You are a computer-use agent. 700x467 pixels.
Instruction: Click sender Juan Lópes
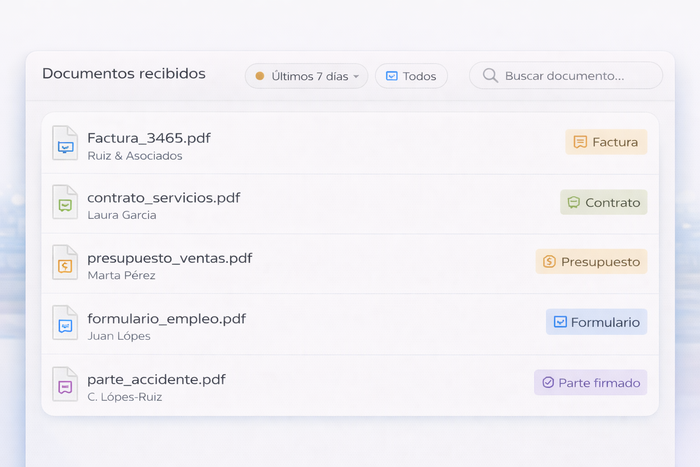pyautogui.click(x=119, y=336)
